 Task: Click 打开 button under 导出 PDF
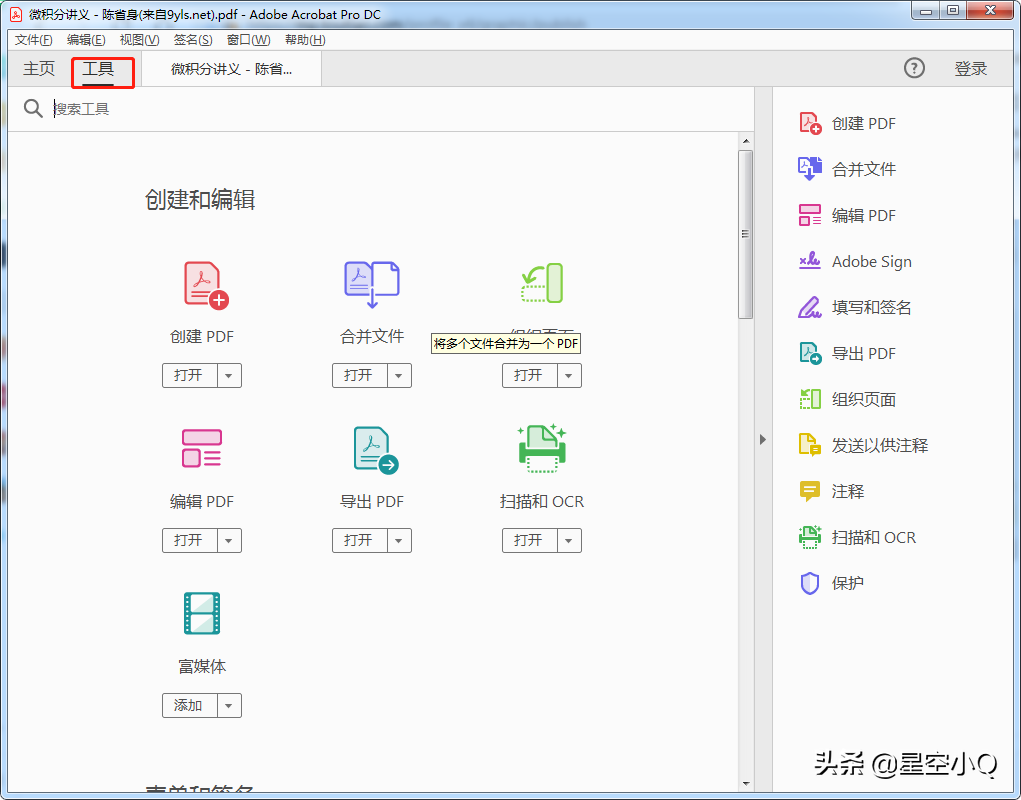pos(359,540)
